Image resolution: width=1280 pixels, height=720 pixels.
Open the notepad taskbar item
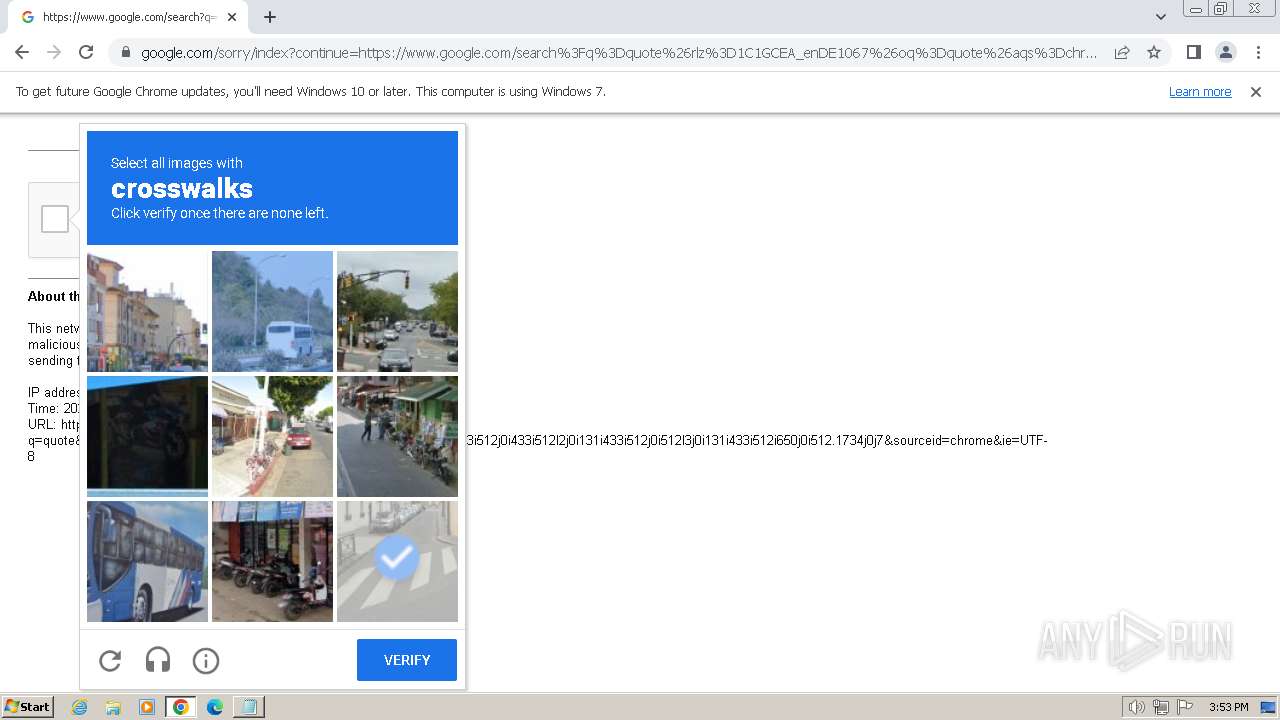249,707
